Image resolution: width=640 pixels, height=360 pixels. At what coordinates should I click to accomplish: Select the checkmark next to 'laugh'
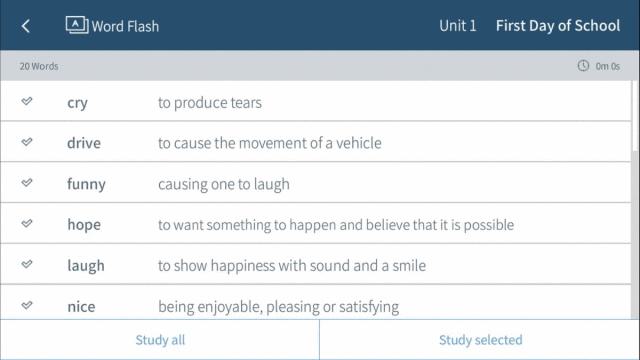pos(27,264)
